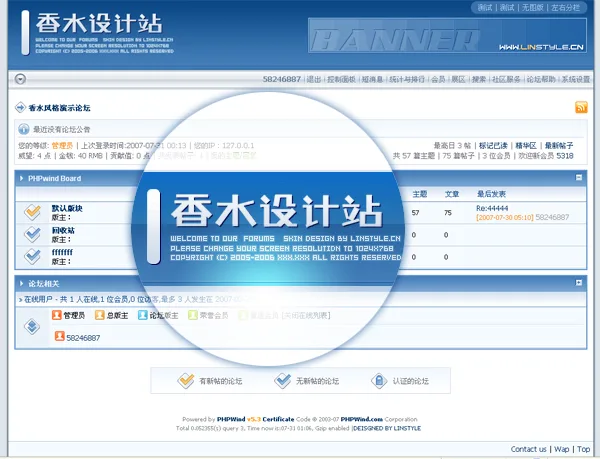
Task: Click the 认证的论坛 lock icon
Action: coord(379,381)
